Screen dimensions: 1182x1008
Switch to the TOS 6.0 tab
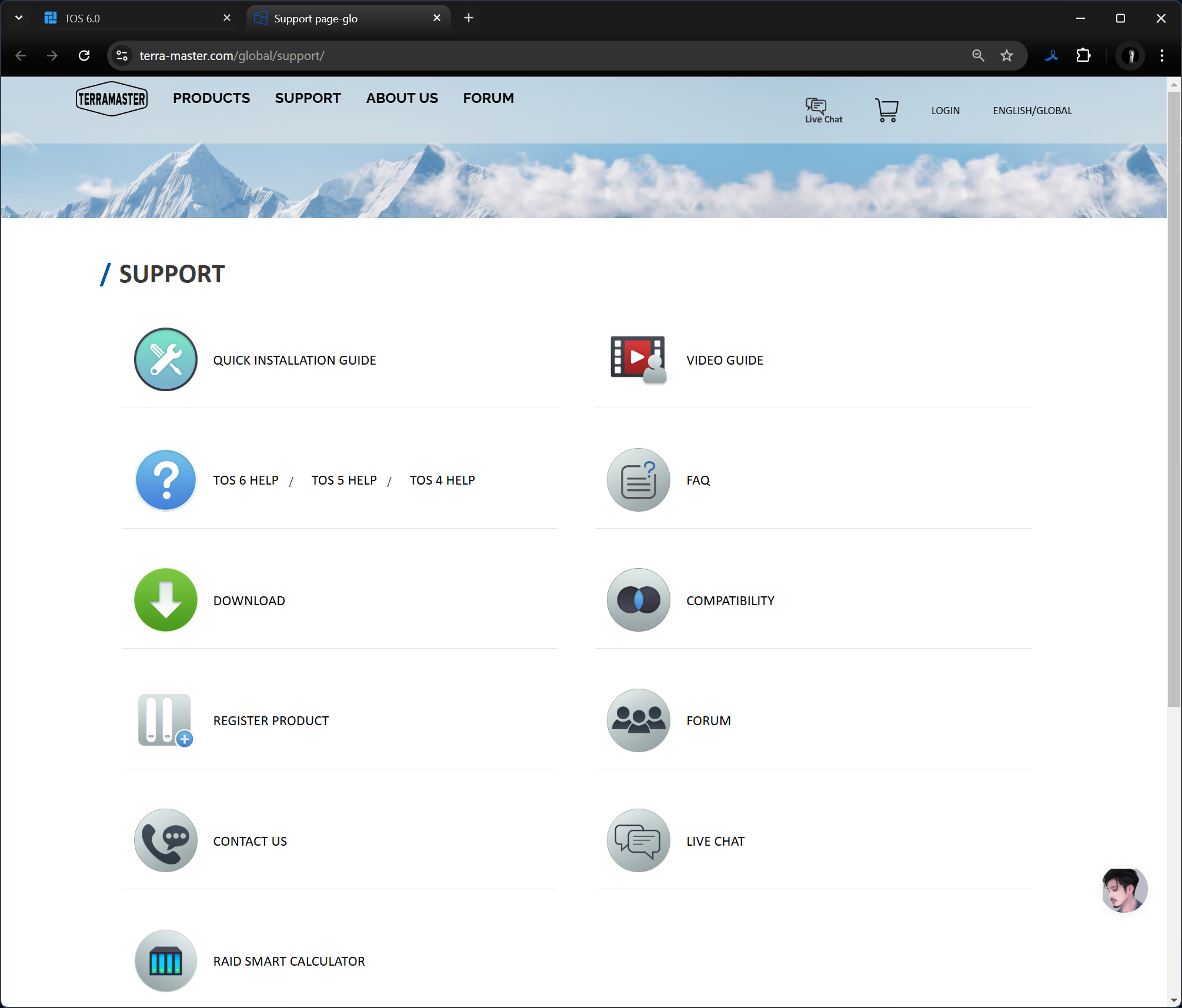135,18
